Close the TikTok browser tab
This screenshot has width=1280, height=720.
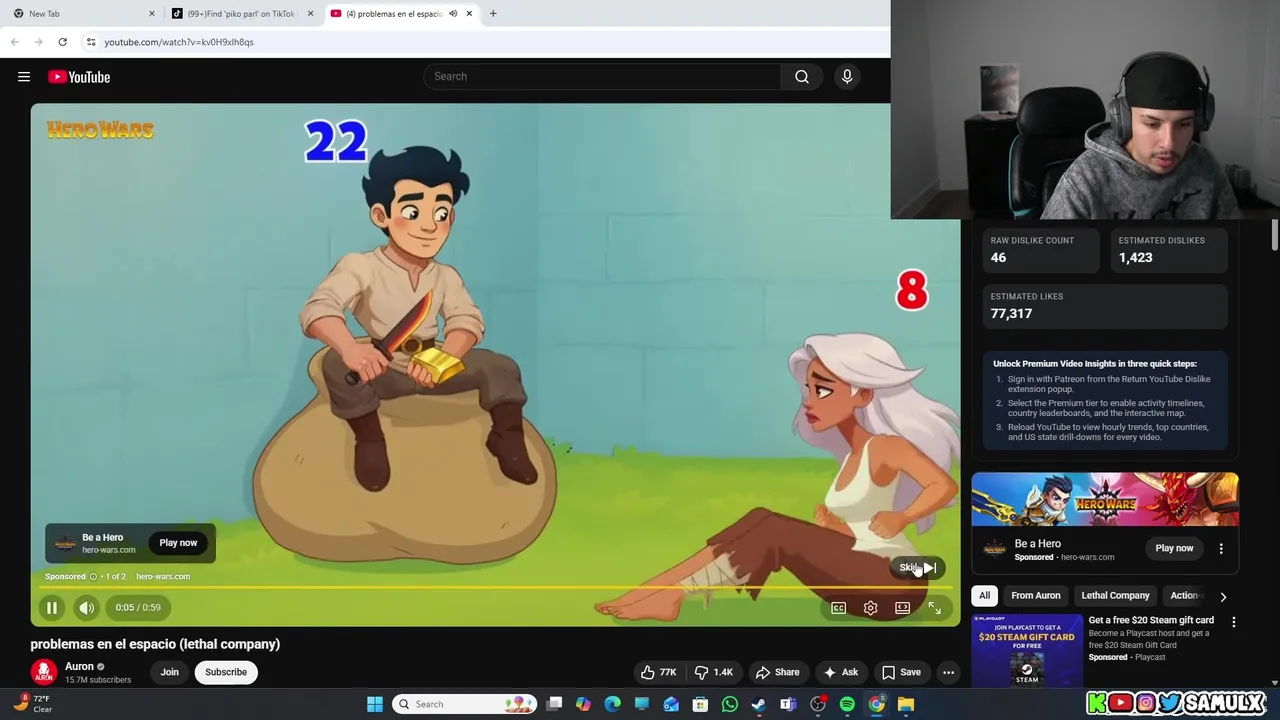click(310, 14)
